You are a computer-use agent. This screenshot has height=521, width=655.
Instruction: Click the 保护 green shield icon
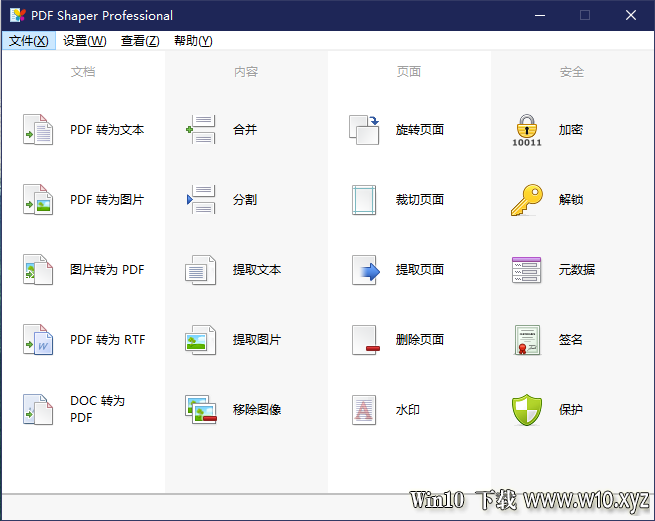point(527,409)
